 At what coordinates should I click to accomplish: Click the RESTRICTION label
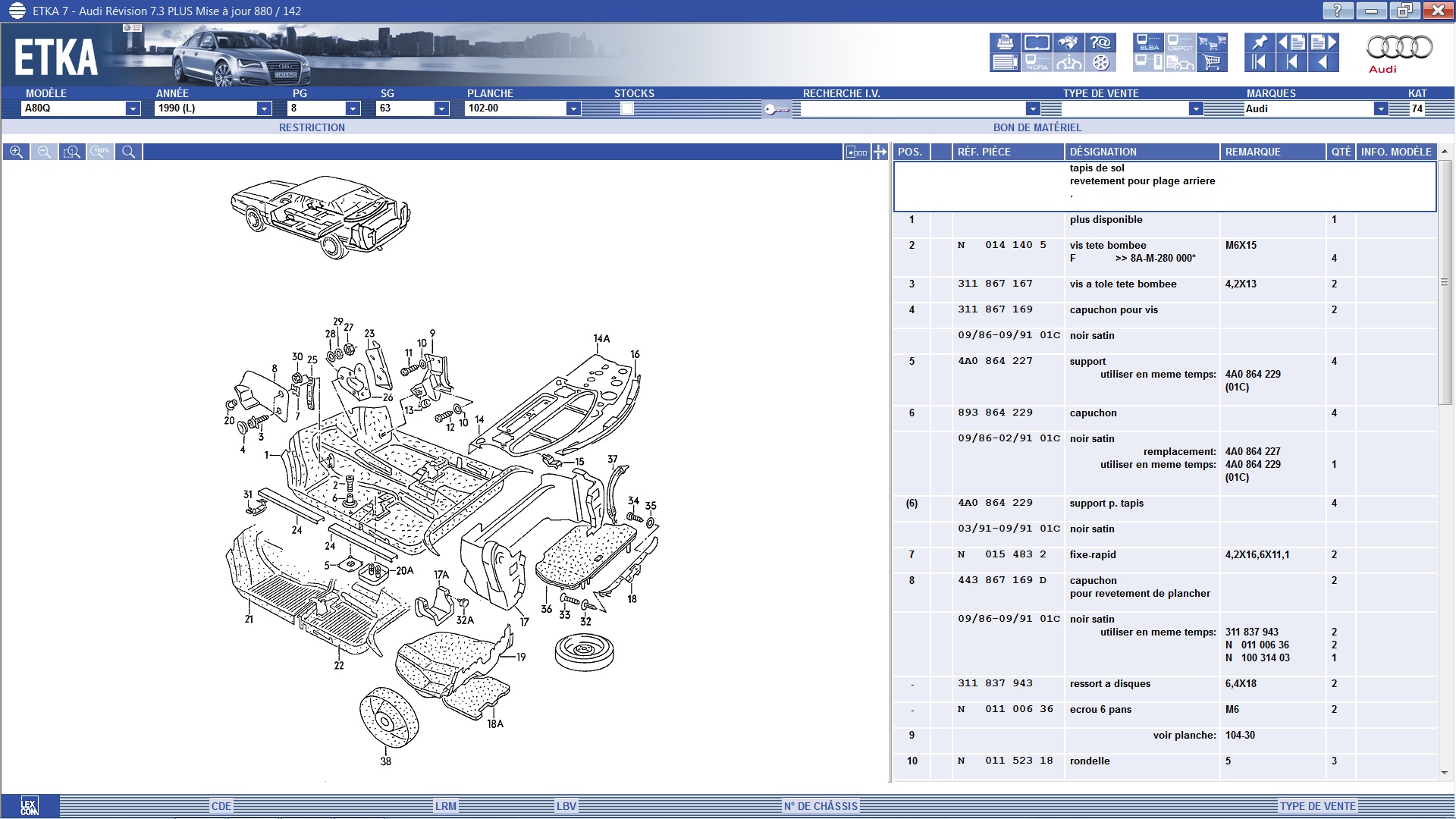pyautogui.click(x=312, y=127)
